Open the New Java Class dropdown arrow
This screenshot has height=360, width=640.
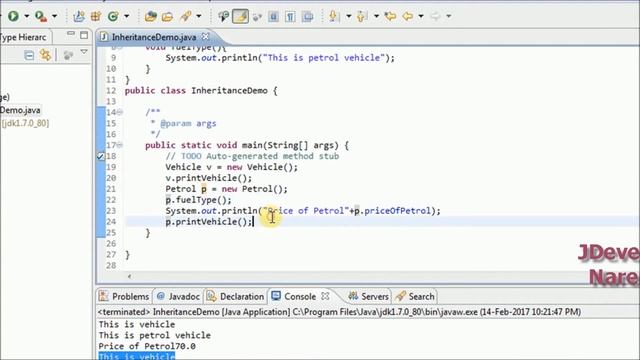(x=127, y=16)
